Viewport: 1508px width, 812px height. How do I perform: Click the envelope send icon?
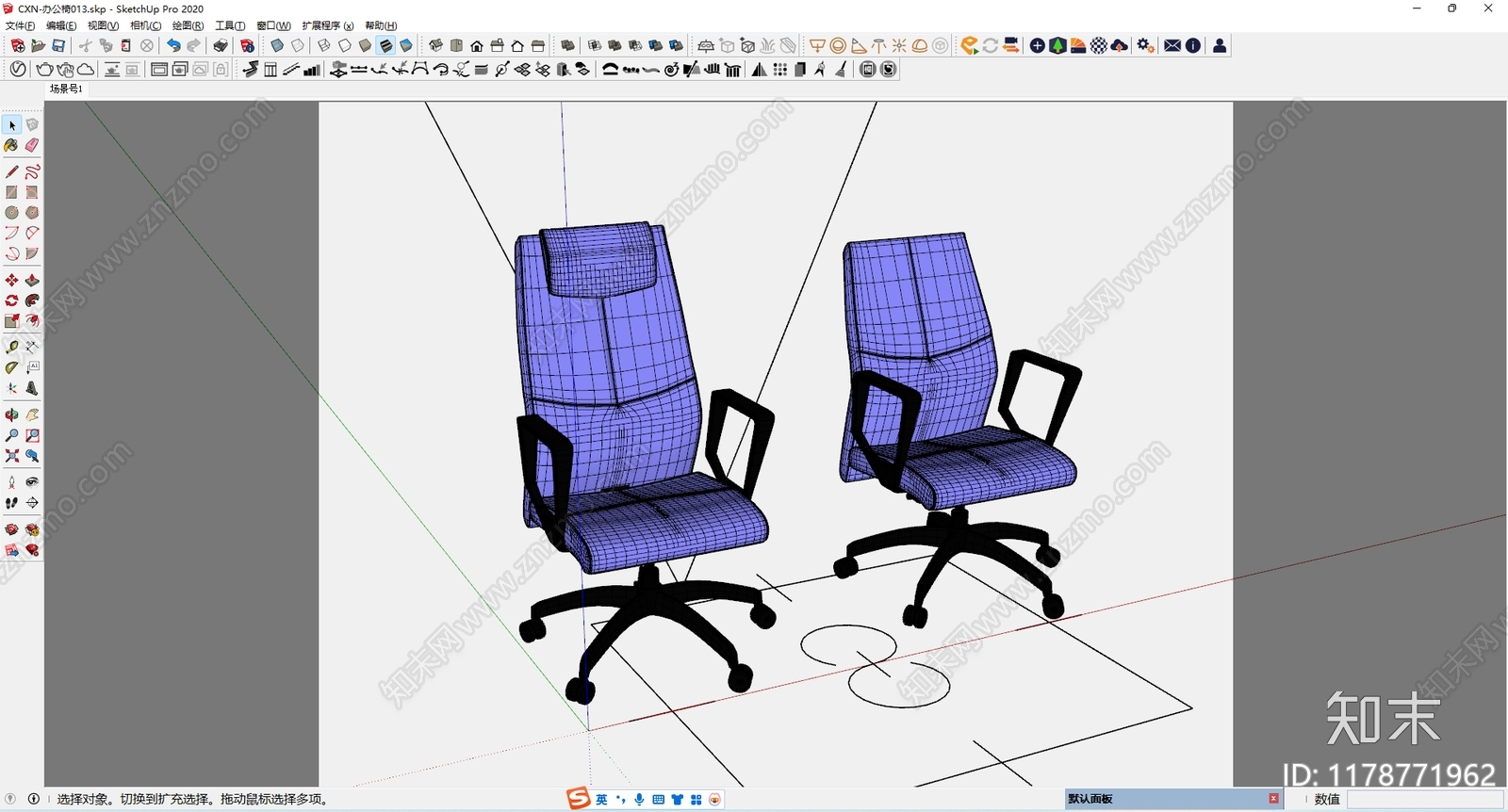(x=1172, y=45)
